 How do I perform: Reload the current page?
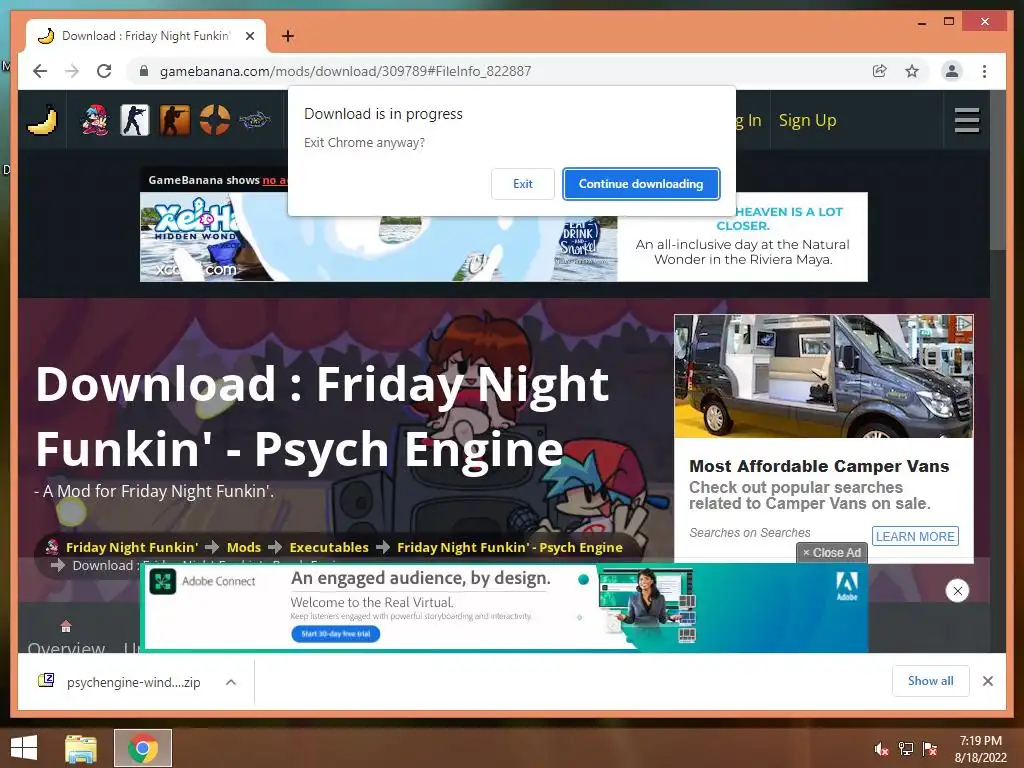point(104,71)
